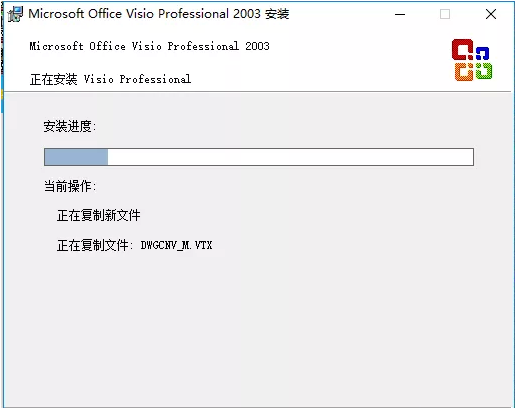Select the Microsoft Office Visio Professional 2003 header text

coord(149,46)
